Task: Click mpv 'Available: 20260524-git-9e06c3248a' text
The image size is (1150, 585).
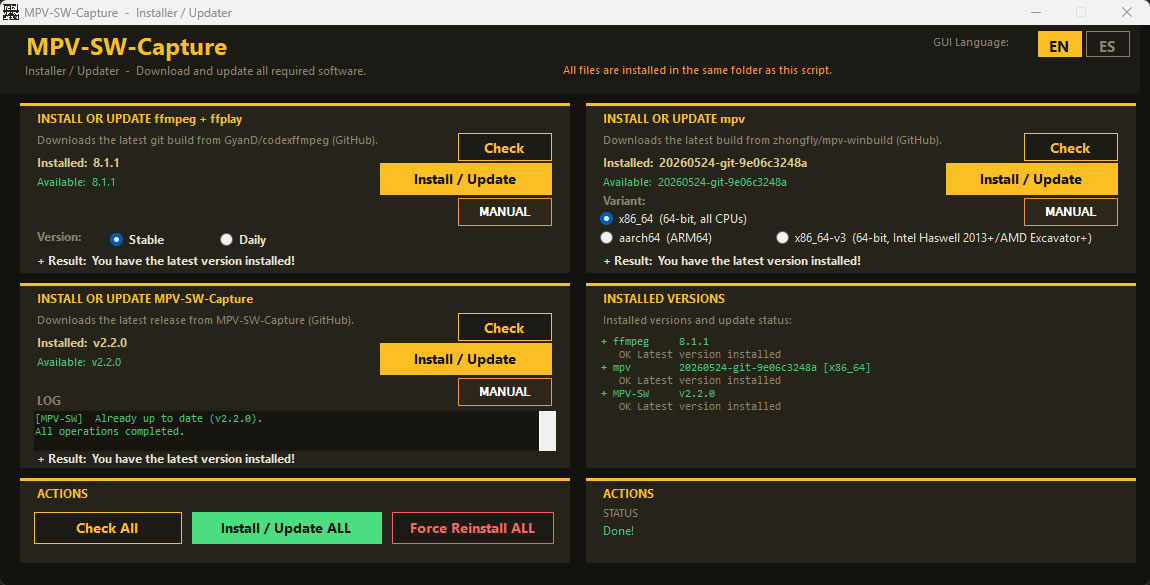Action: tap(695, 182)
